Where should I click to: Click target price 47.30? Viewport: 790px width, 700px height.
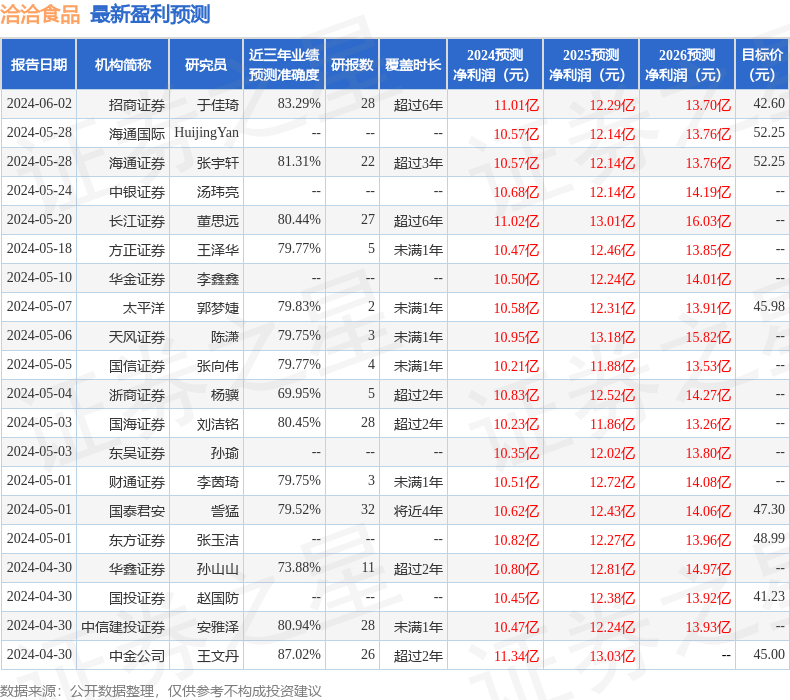[769, 510]
